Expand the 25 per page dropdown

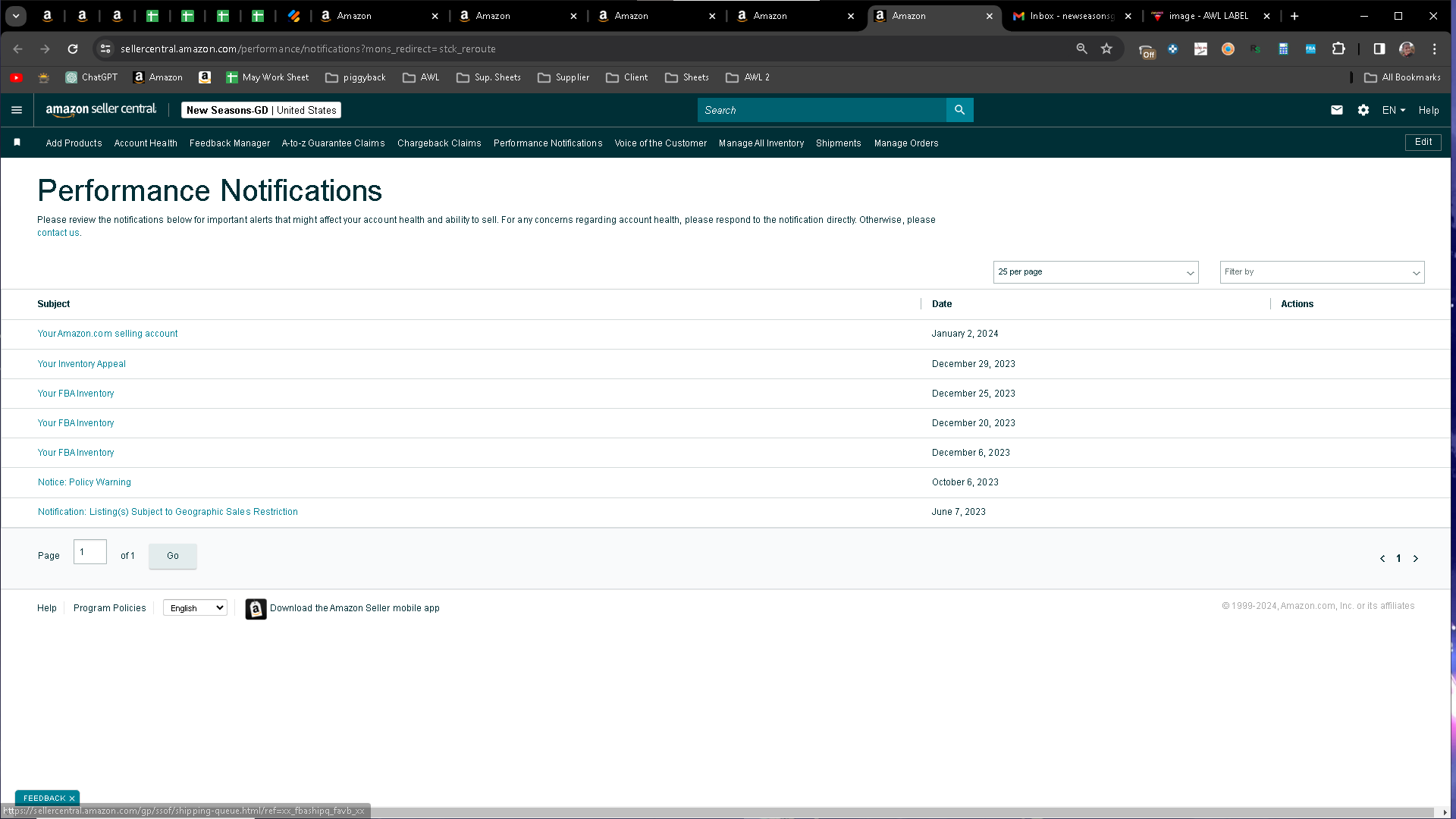(x=1095, y=272)
